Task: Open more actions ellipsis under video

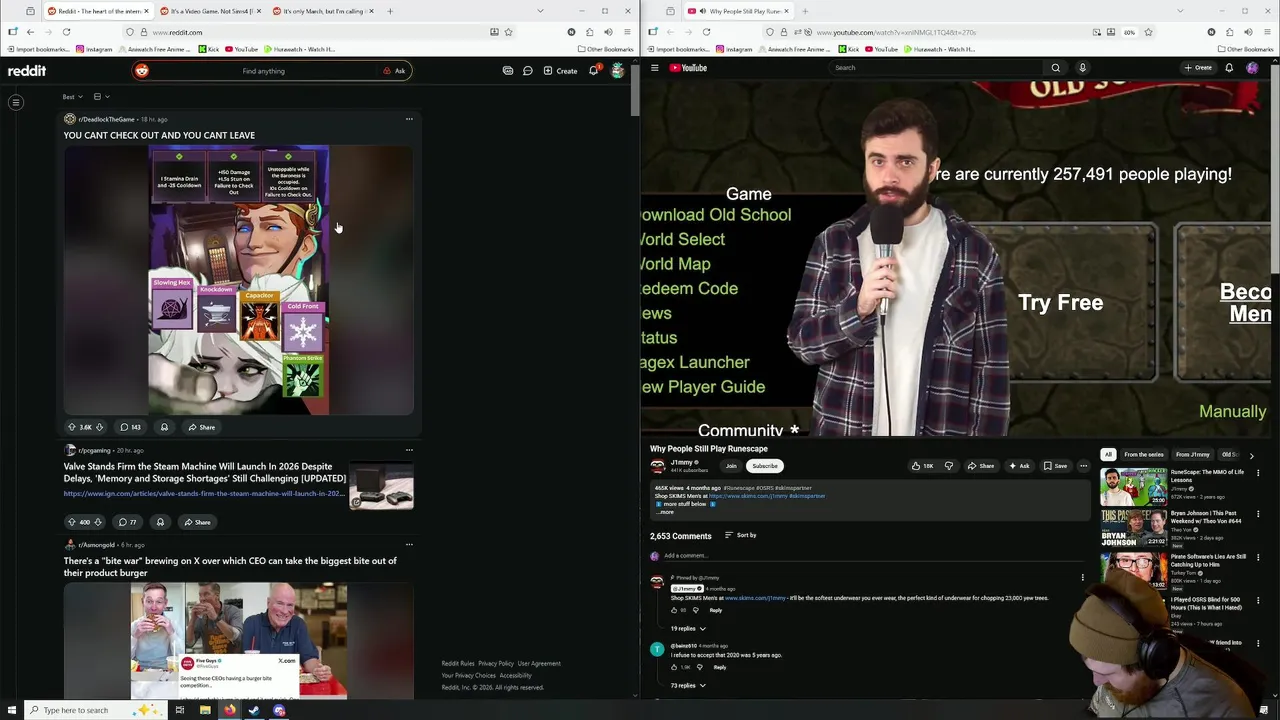Action: (x=1083, y=466)
